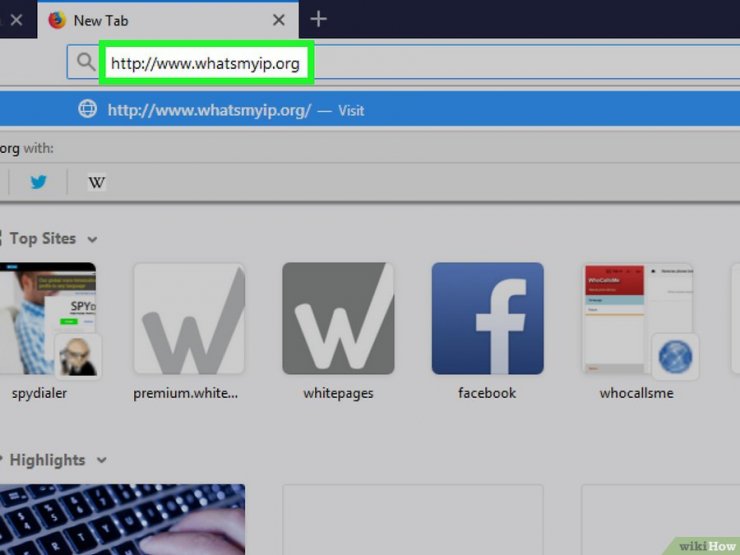Open the facebook top site tile
740x555 pixels.
[487, 318]
